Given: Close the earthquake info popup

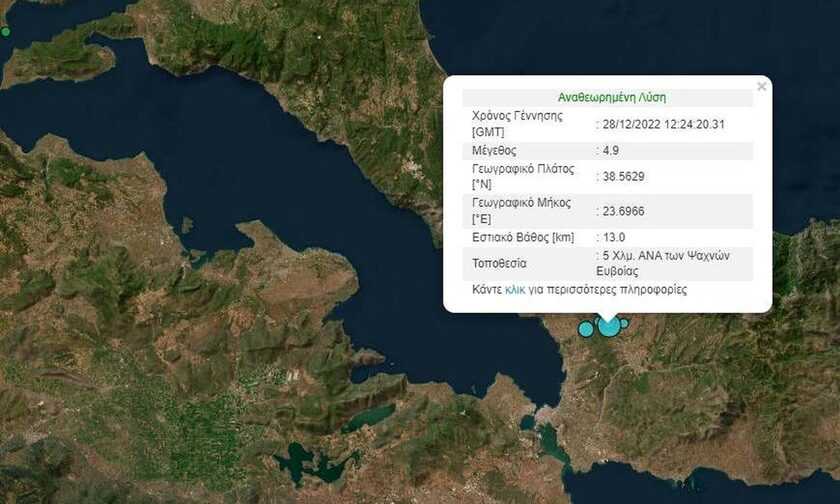Looking at the screenshot, I should coord(761,87).
